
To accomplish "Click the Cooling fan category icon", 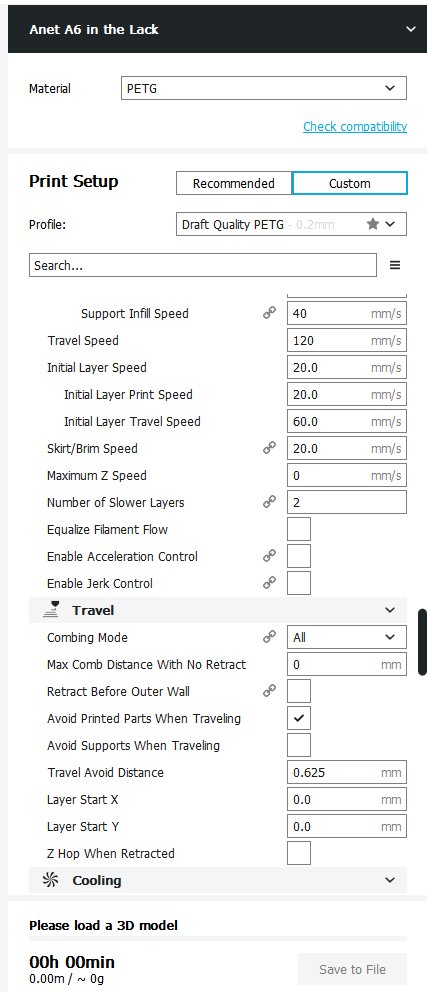I will [50, 880].
